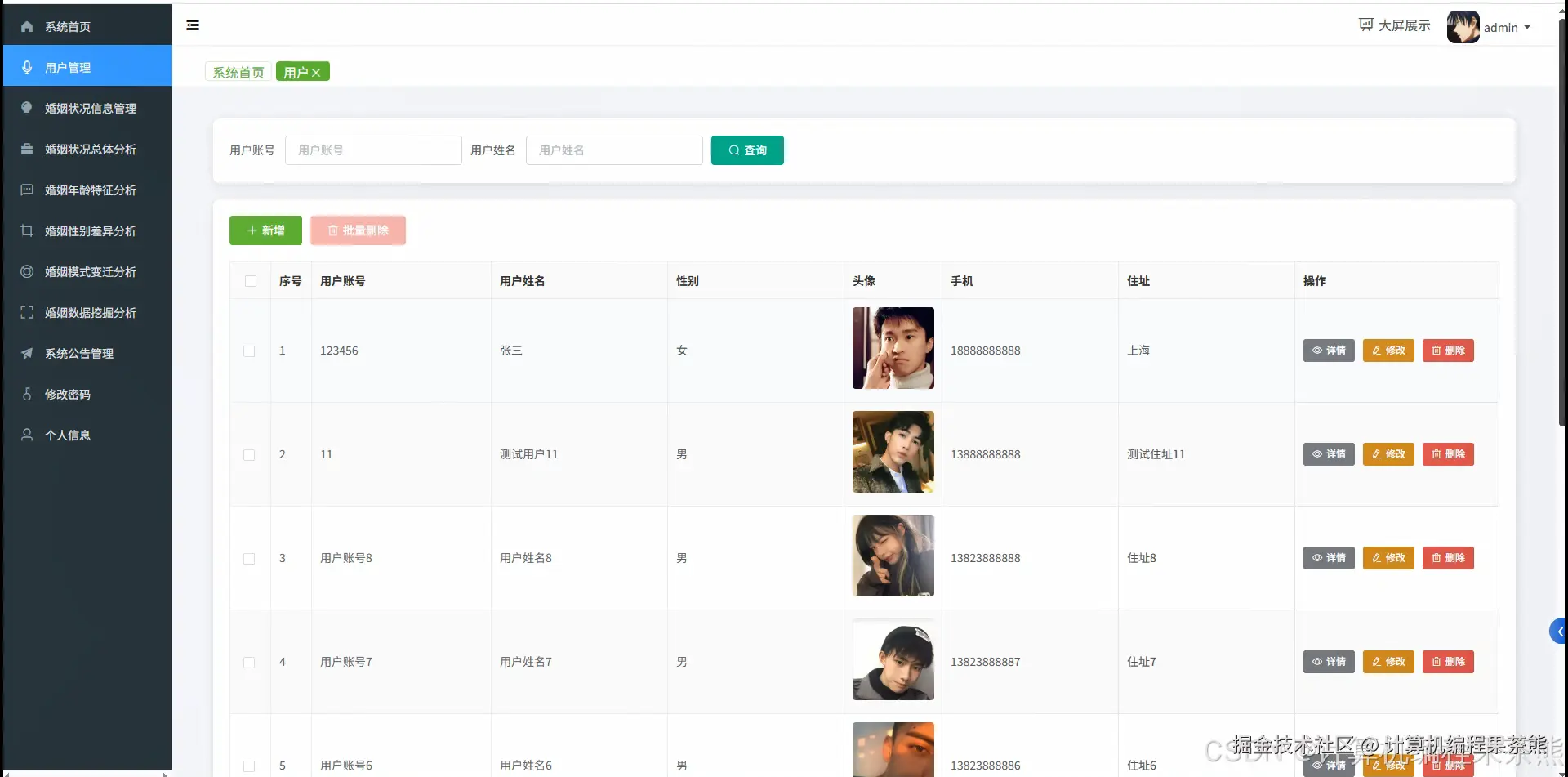Click 修改 for 用户姓名8
Image resolution: width=1568 pixels, height=777 pixels.
click(1388, 558)
